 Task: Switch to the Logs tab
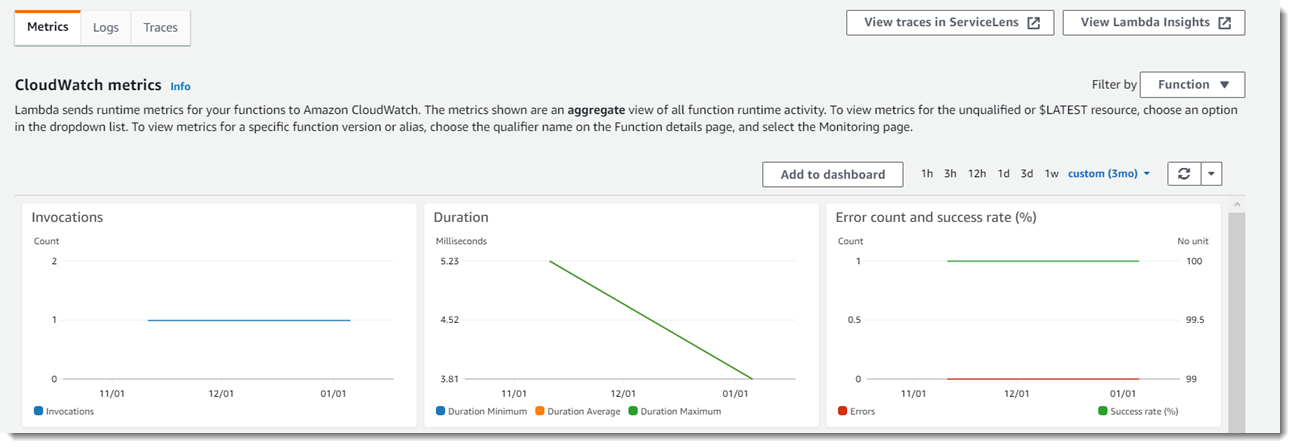coord(106,28)
